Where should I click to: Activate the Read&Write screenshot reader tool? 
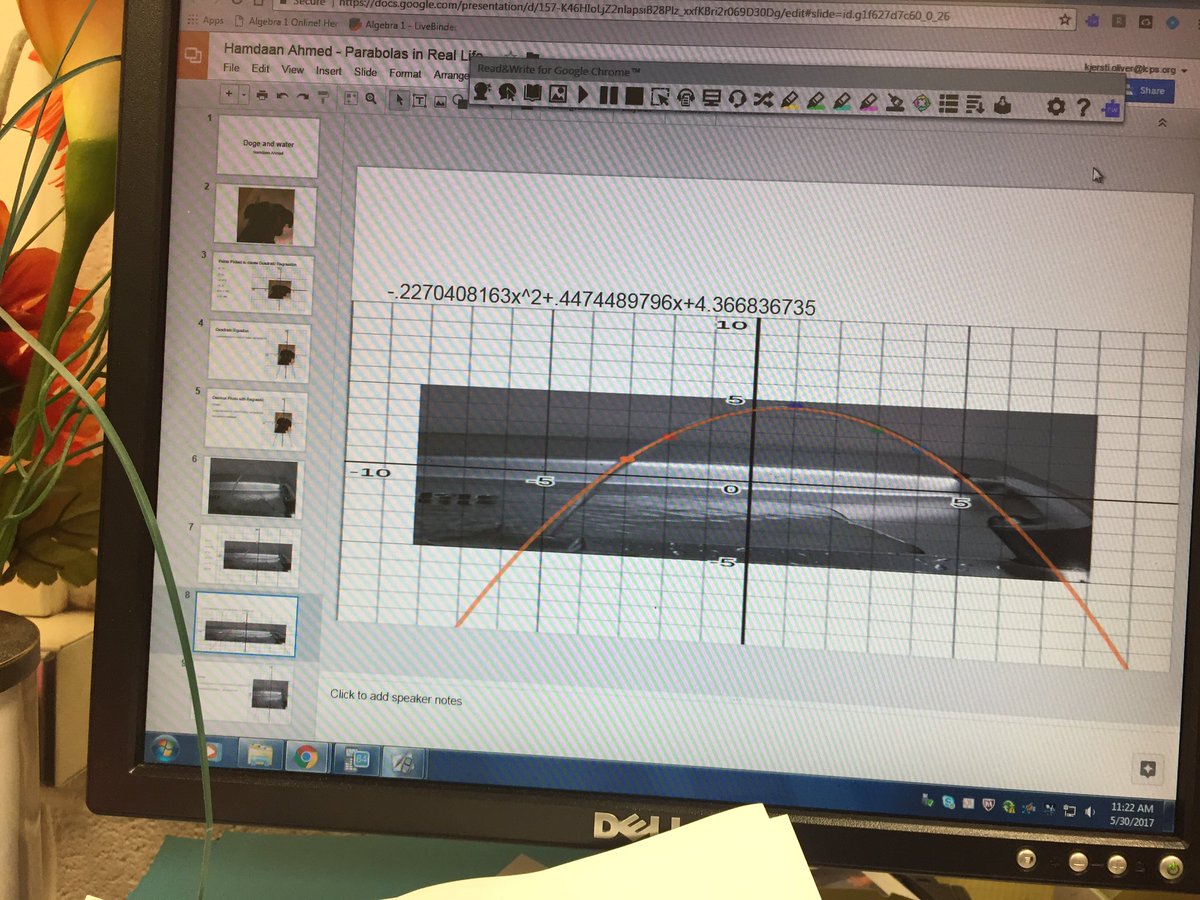click(x=660, y=97)
